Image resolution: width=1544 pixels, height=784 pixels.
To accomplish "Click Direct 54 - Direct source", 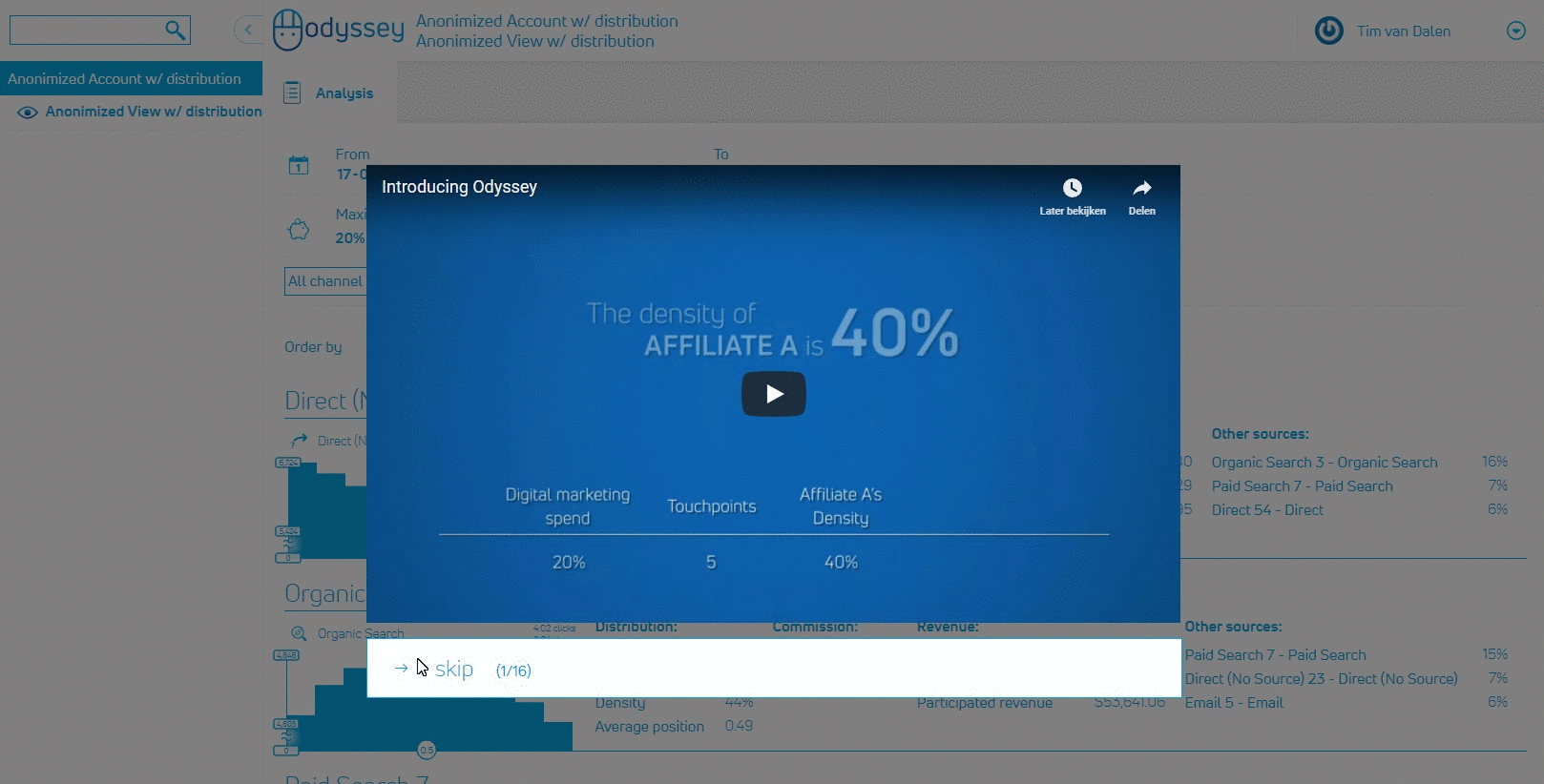I will (1267, 510).
